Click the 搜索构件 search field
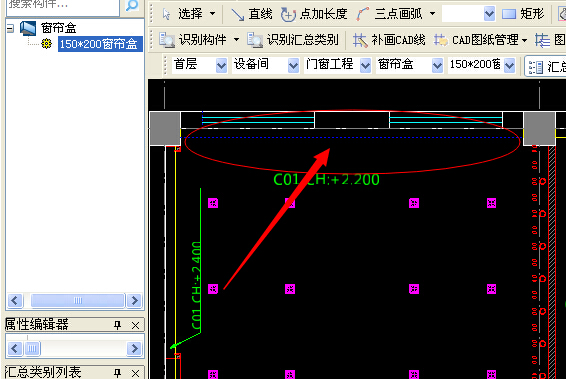566x379 pixels. (x=63, y=5)
